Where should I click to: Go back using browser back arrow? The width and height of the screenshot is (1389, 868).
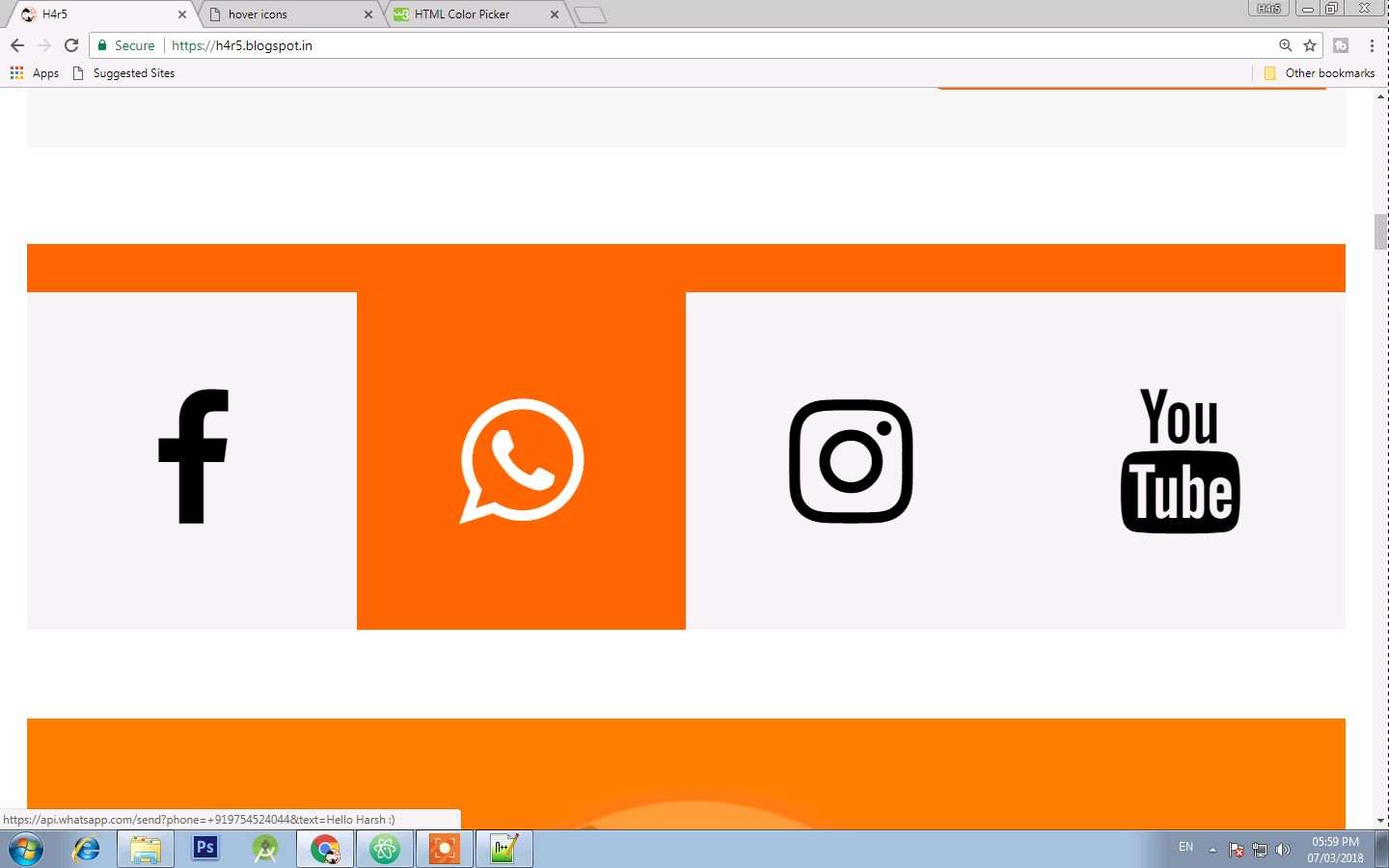click(17, 45)
